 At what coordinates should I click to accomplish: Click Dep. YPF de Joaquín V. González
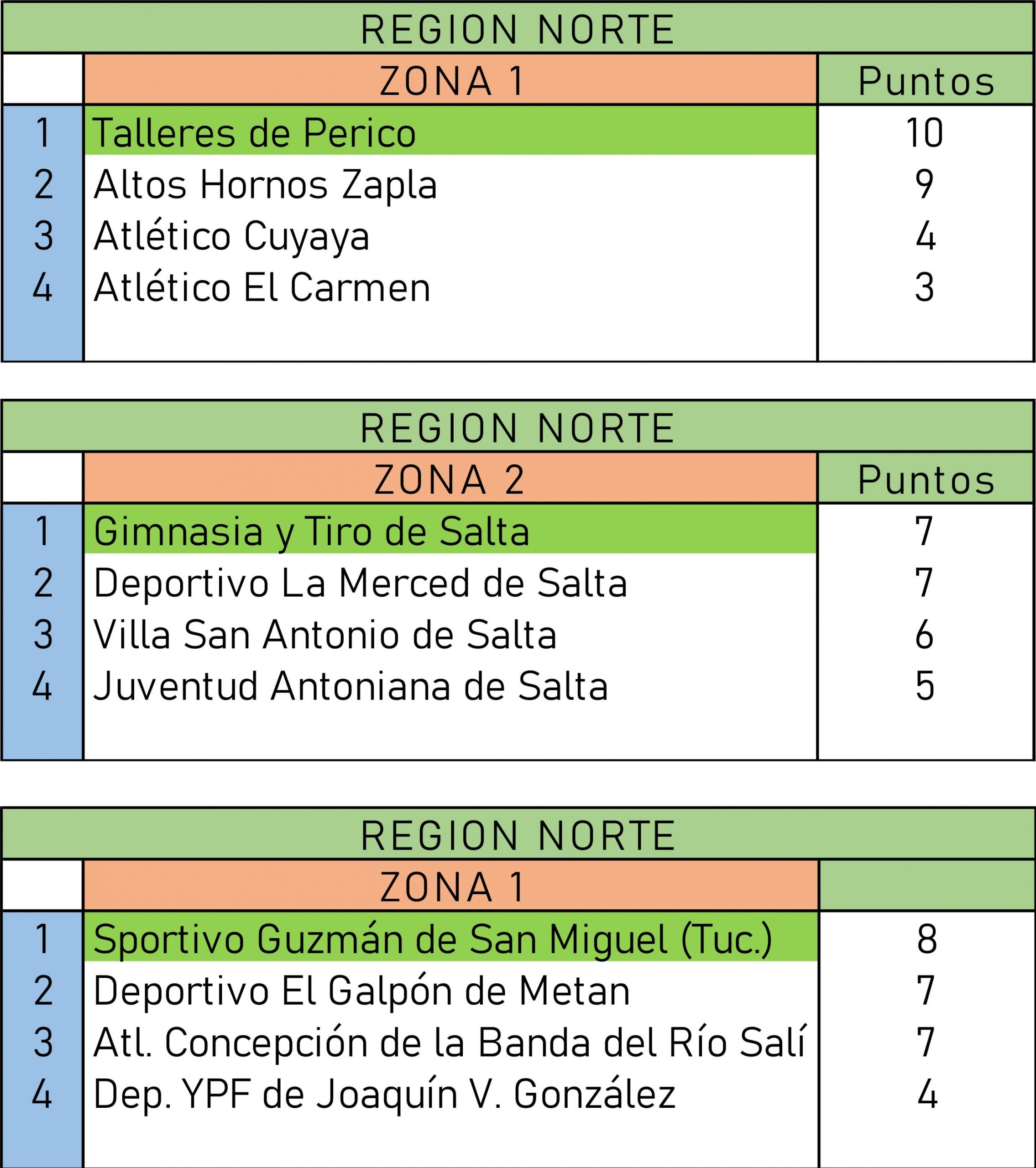click(384, 1094)
